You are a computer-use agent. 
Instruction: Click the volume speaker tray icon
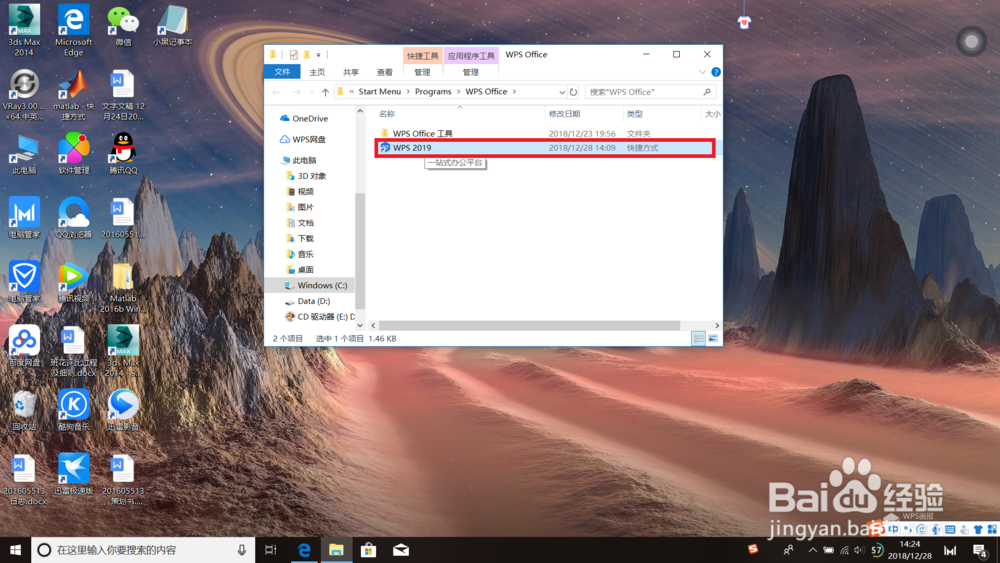pyautogui.click(x=859, y=550)
